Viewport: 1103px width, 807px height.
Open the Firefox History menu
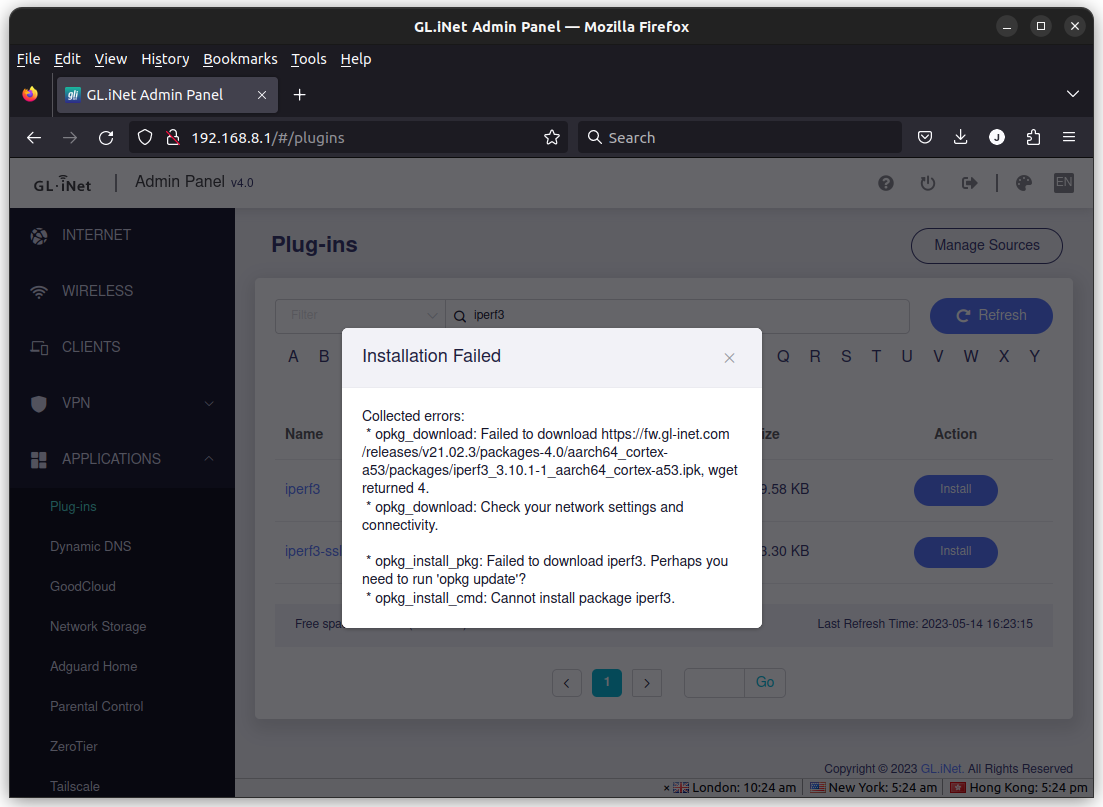click(165, 59)
